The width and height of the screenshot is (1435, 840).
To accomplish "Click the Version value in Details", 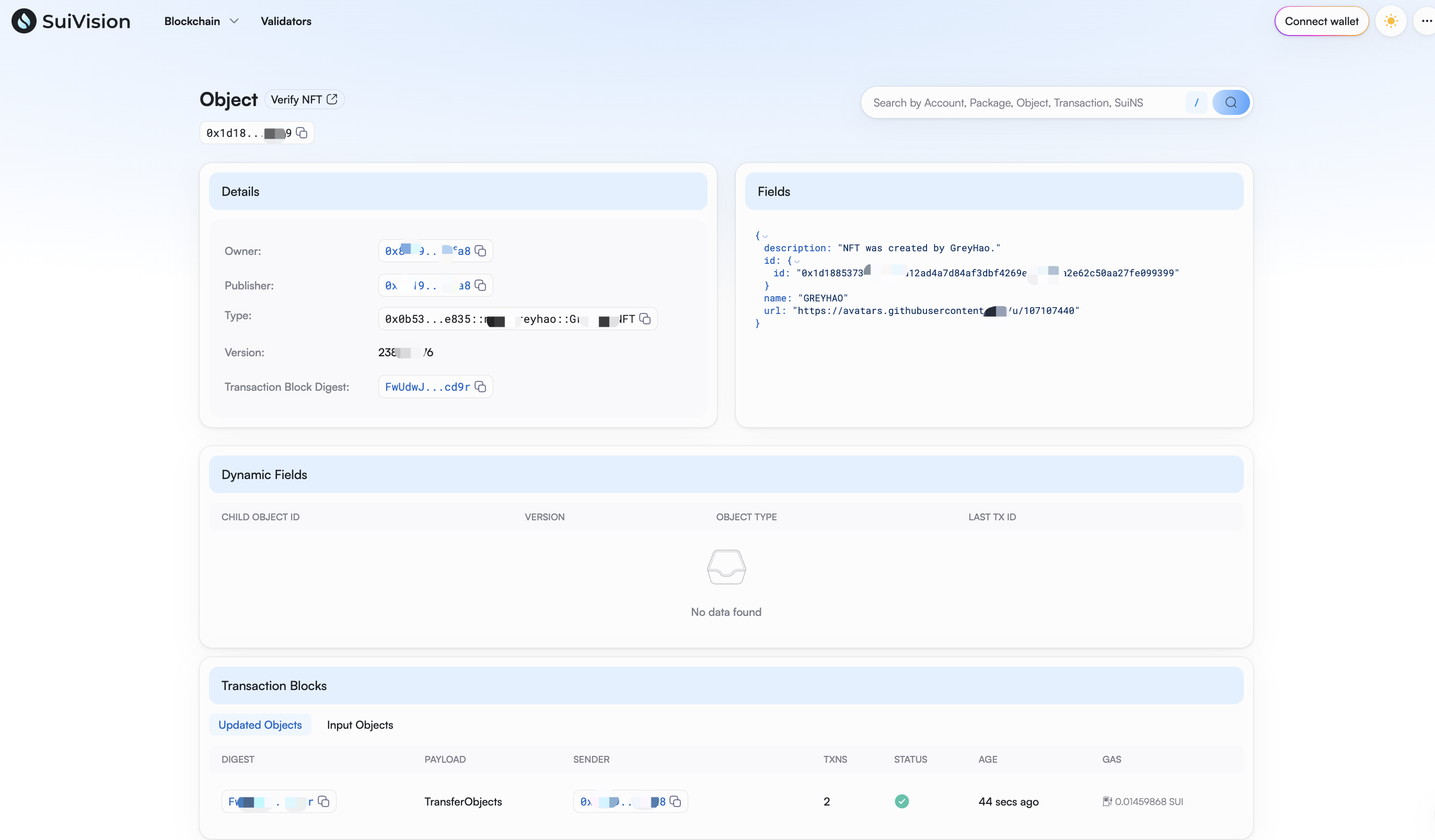I will (x=406, y=352).
